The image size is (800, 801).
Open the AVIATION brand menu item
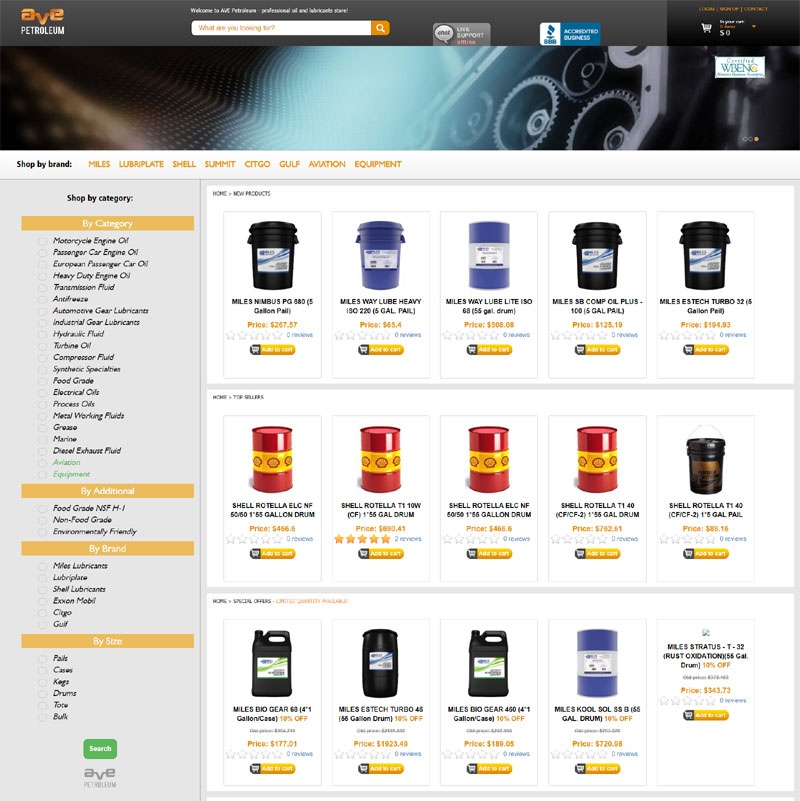click(x=326, y=164)
